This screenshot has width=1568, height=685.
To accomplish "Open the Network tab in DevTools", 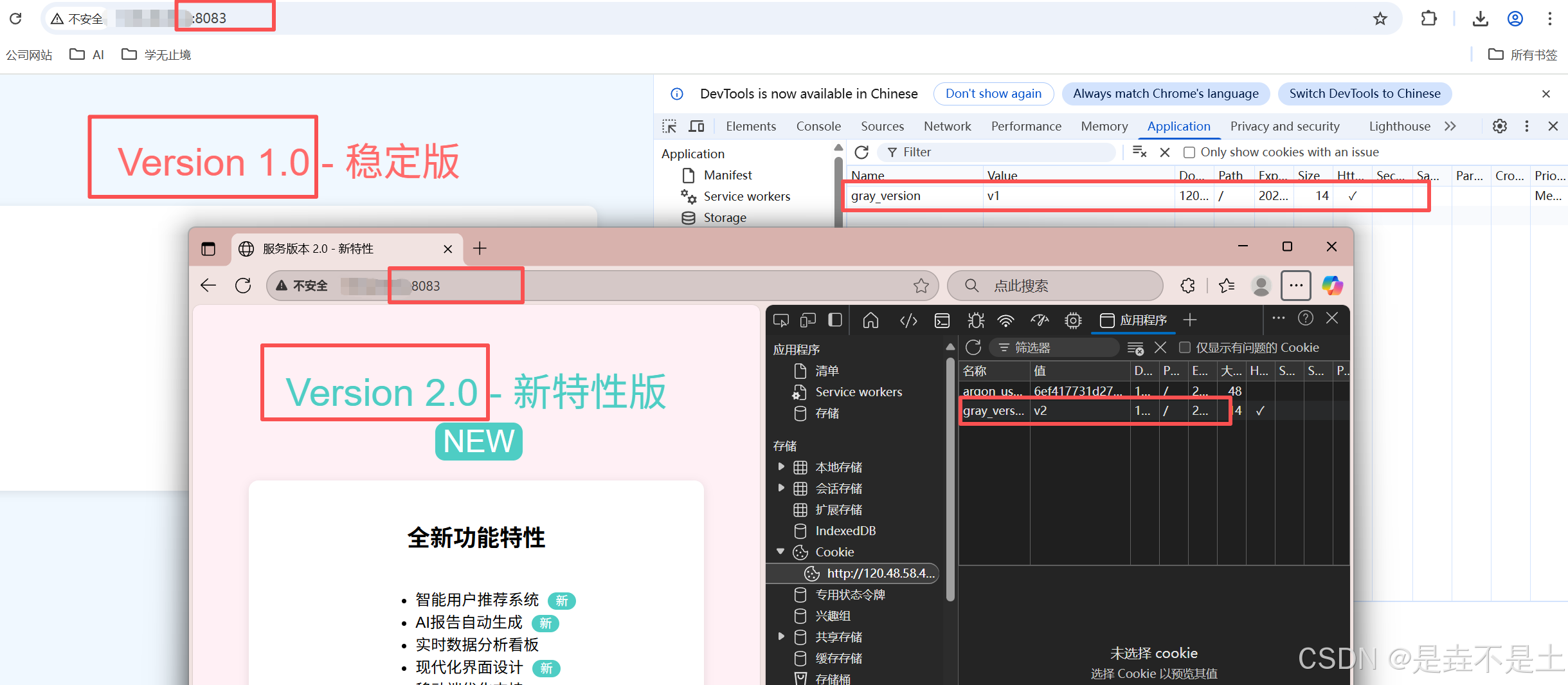I will coord(948,126).
